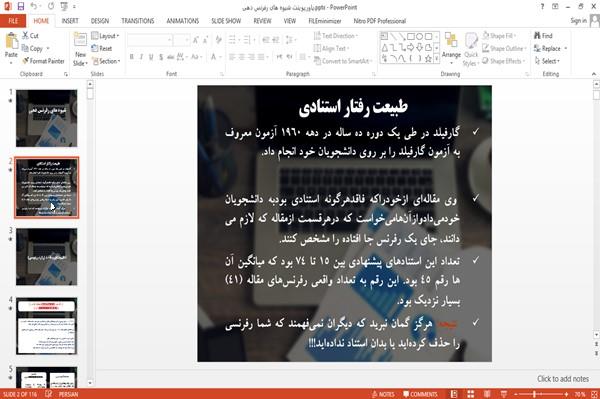
Task: Toggle the Comments pane in status bar
Action: 420,394
